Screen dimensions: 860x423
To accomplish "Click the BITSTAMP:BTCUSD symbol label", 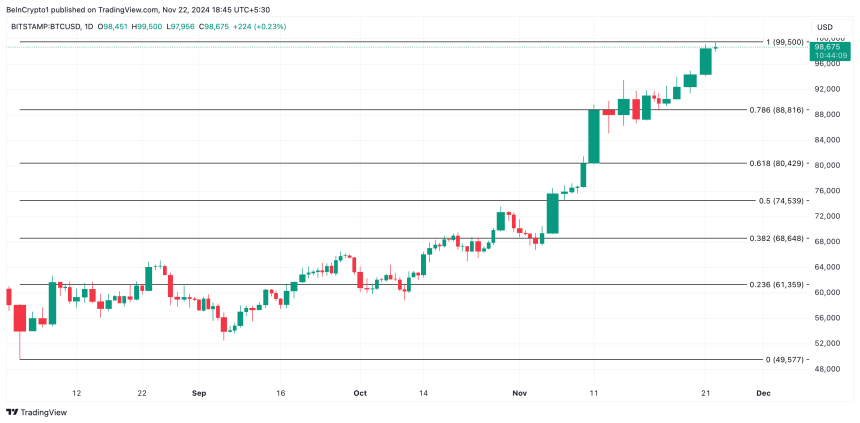I will (x=48, y=26).
